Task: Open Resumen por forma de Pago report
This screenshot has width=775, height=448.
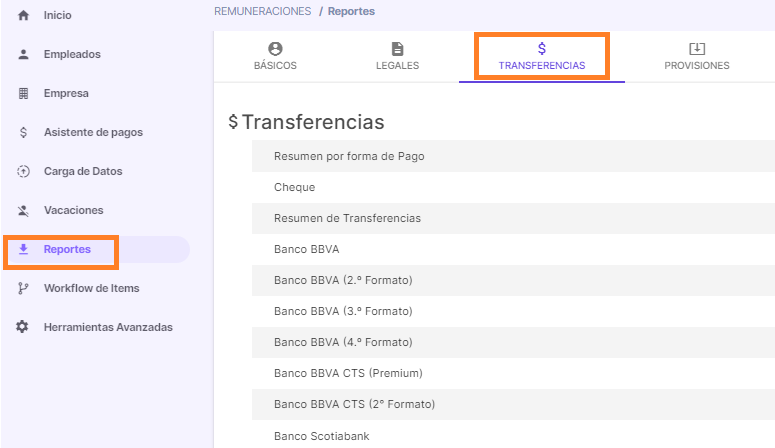Action: coord(356,156)
